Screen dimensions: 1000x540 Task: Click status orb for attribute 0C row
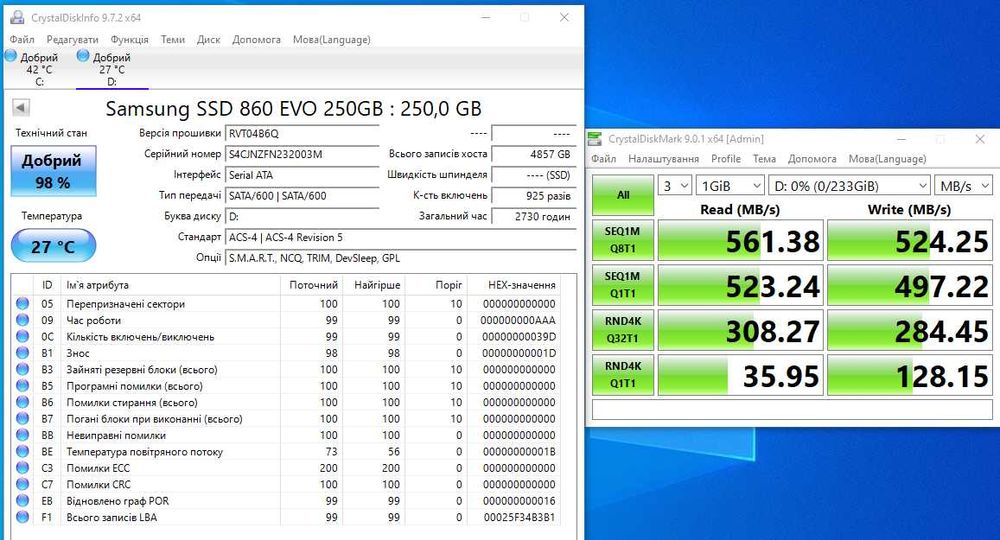click(x=23, y=337)
